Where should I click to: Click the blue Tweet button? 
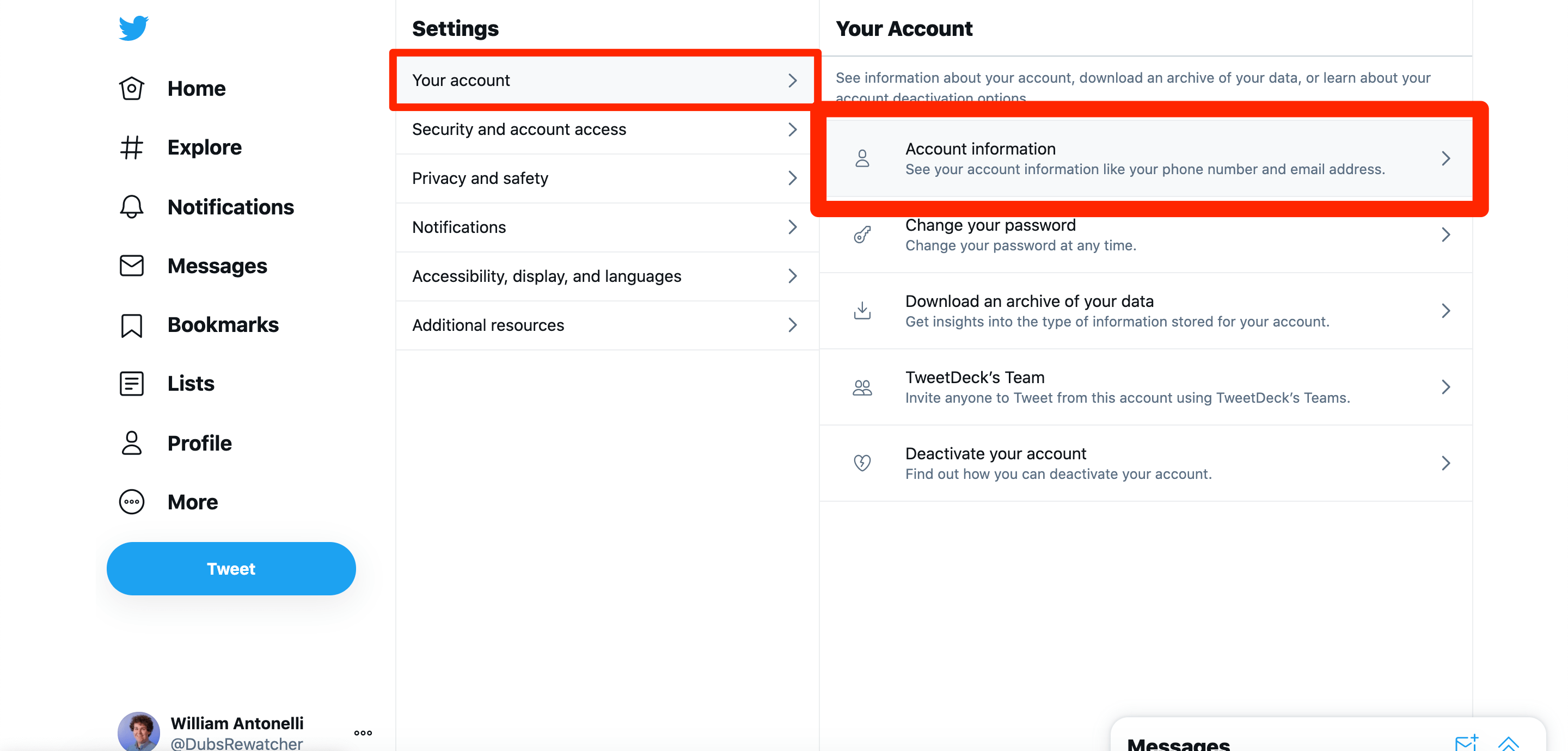click(x=231, y=569)
